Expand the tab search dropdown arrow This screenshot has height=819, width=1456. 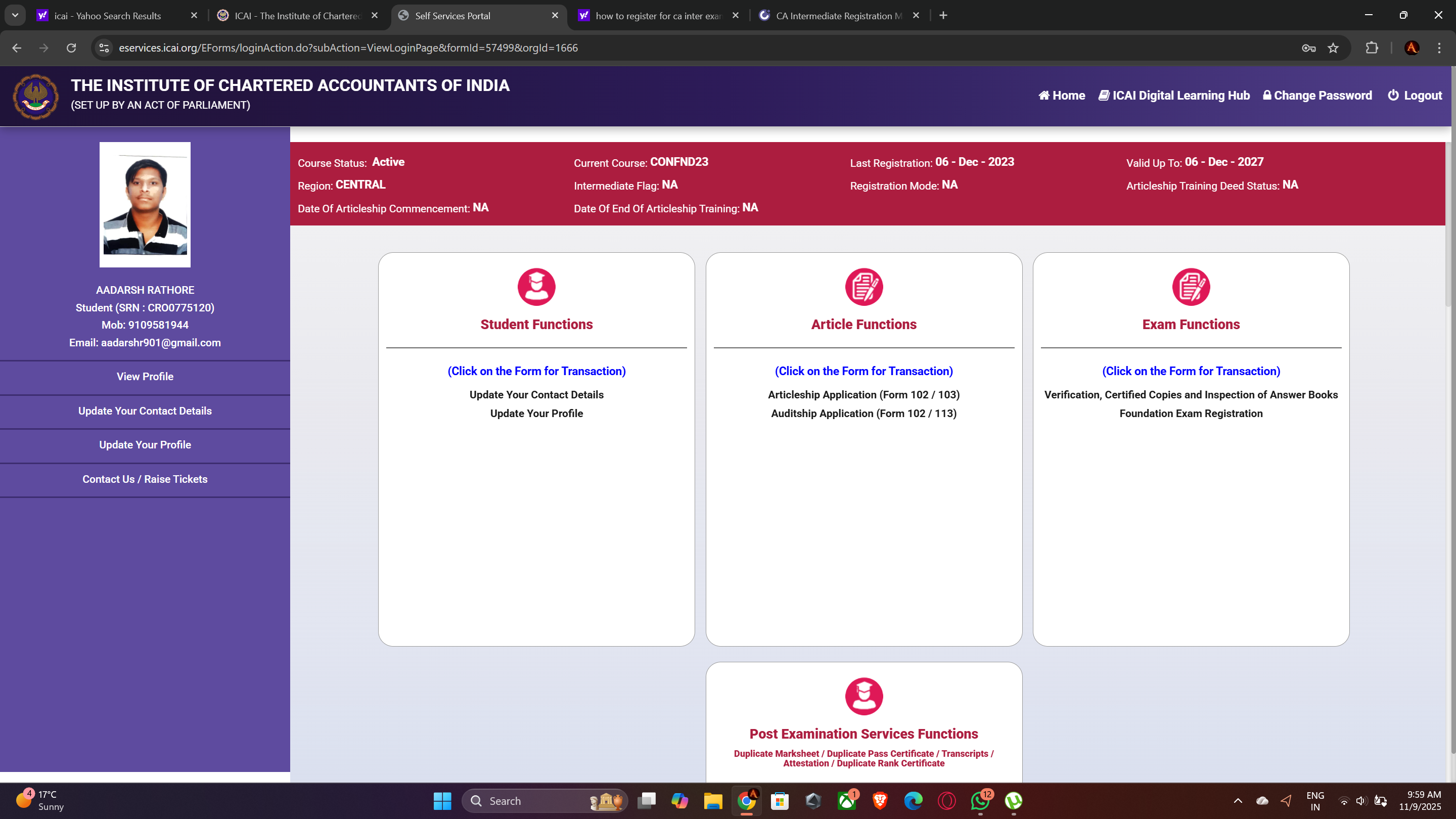point(15,15)
